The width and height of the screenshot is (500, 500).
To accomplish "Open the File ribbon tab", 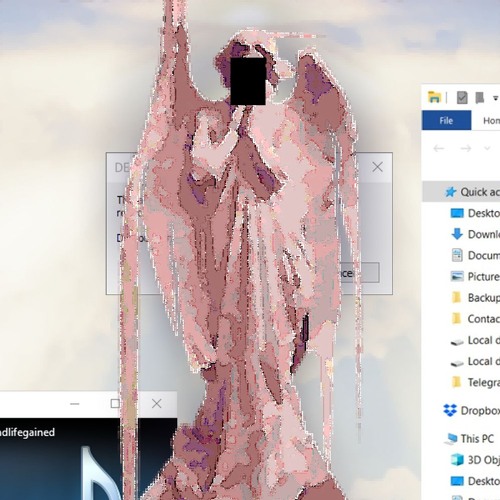I will click(x=446, y=120).
